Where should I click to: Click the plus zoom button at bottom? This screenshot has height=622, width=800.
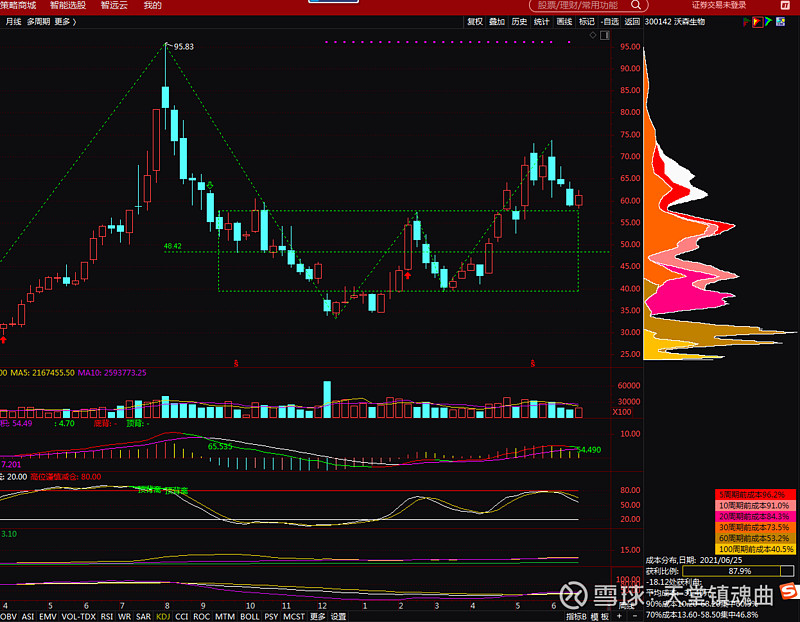[x=619, y=616]
